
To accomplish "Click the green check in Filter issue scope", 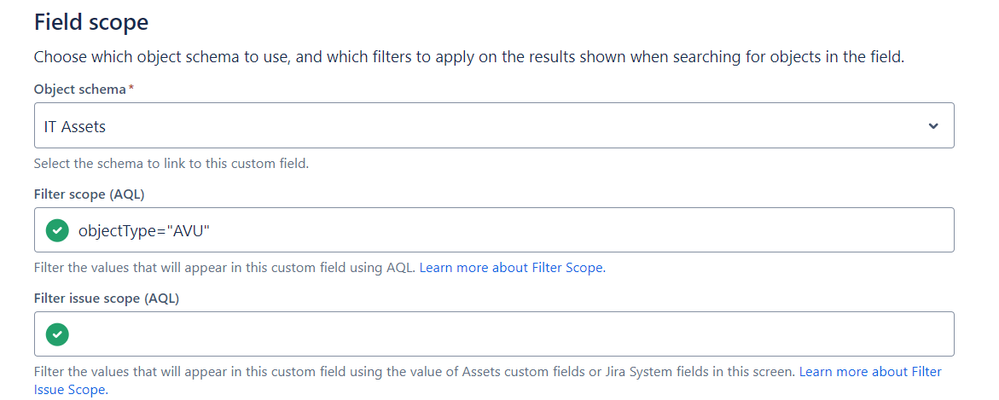I will pos(57,334).
